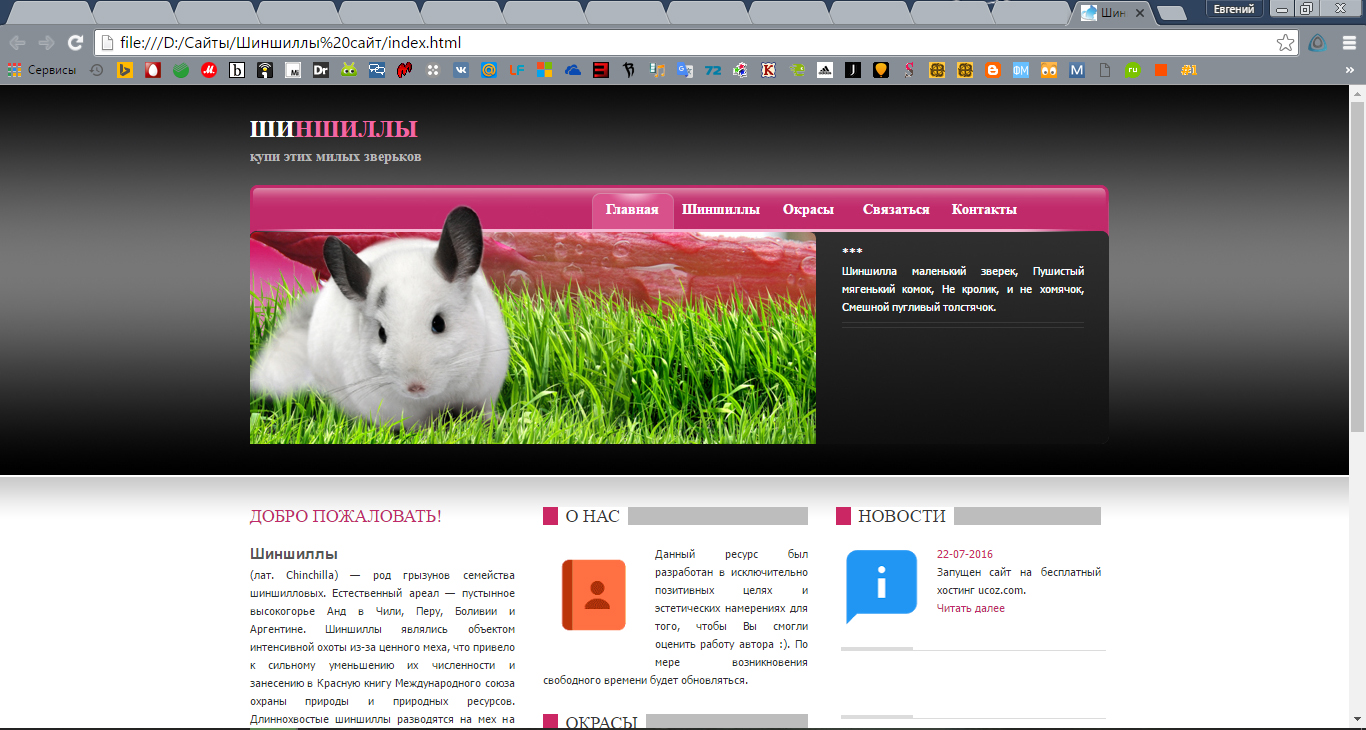The image size is (1366, 730).
Task: Click the forward navigation arrow
Action: click(46, 43)
